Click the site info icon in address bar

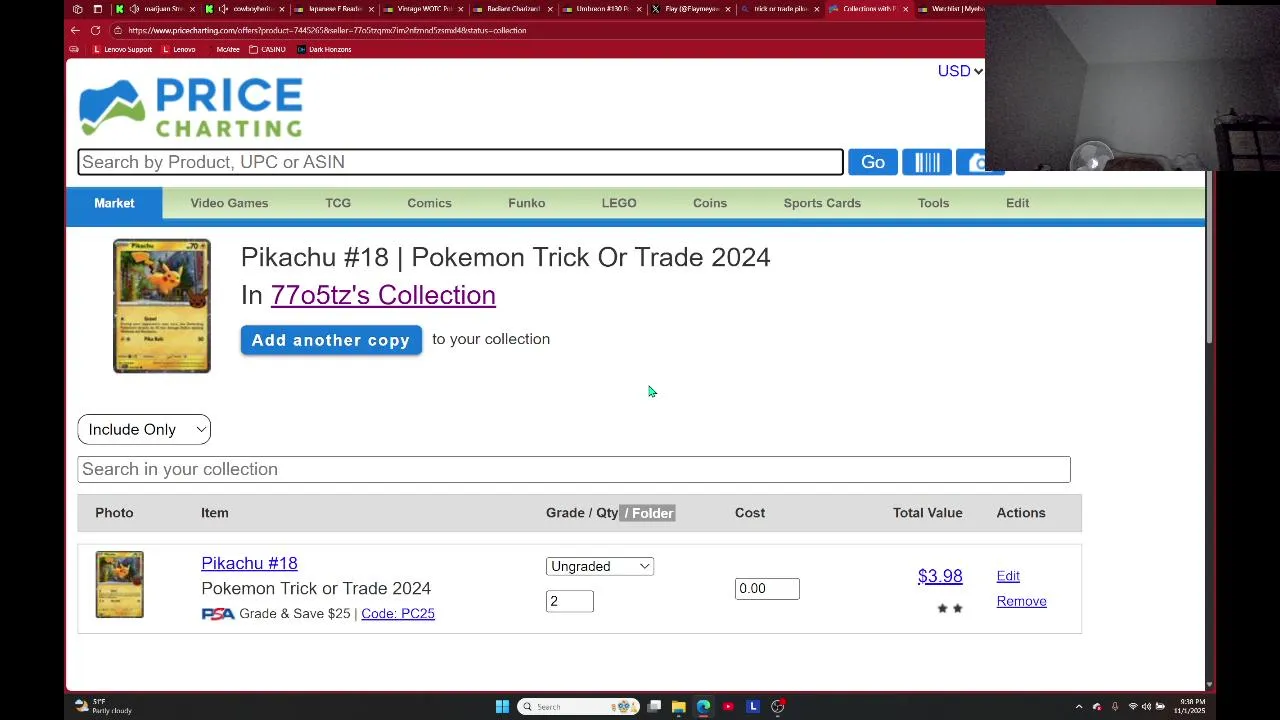click(x=117, y=30)
